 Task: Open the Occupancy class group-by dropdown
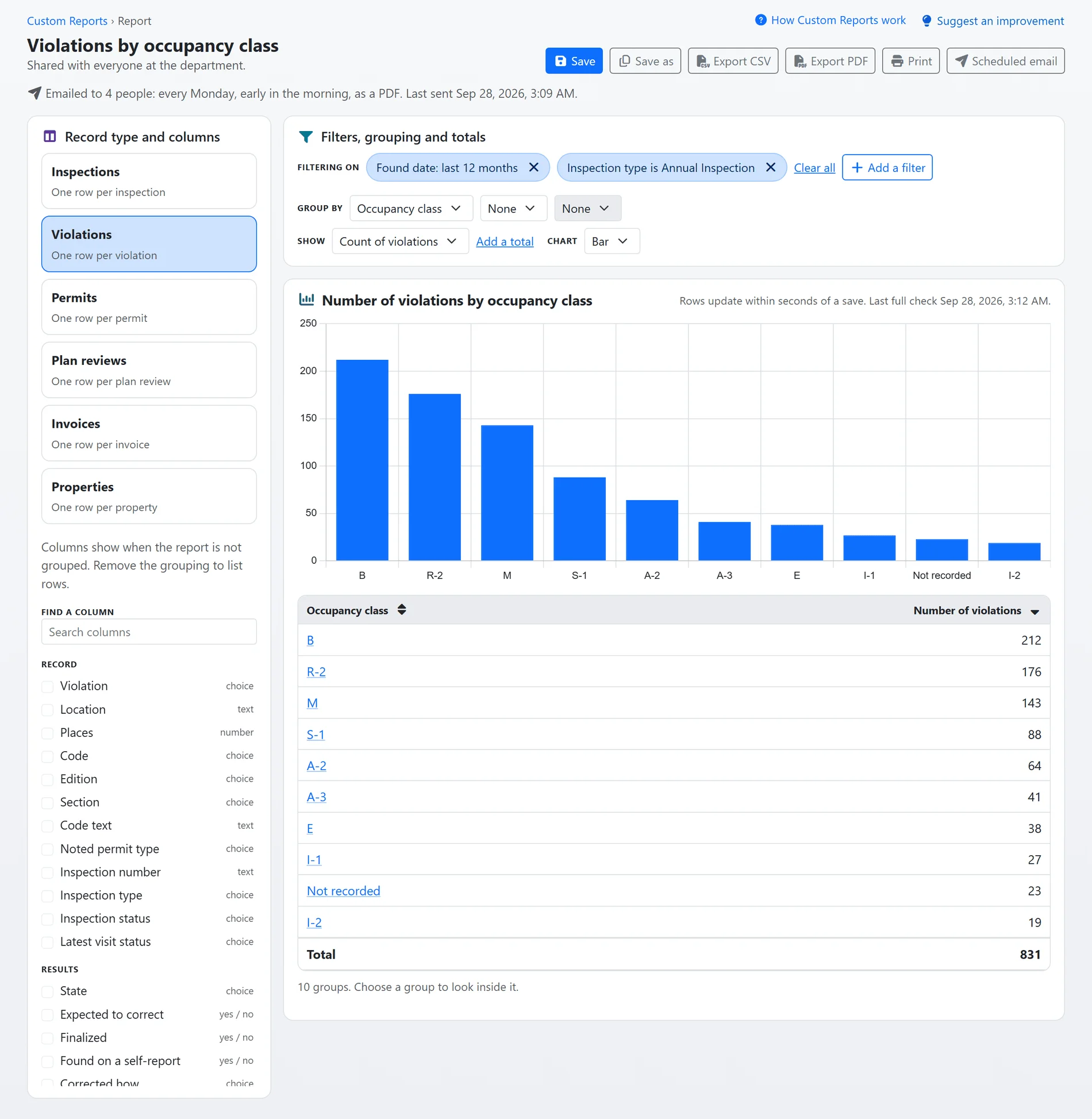tap(411, 208)
